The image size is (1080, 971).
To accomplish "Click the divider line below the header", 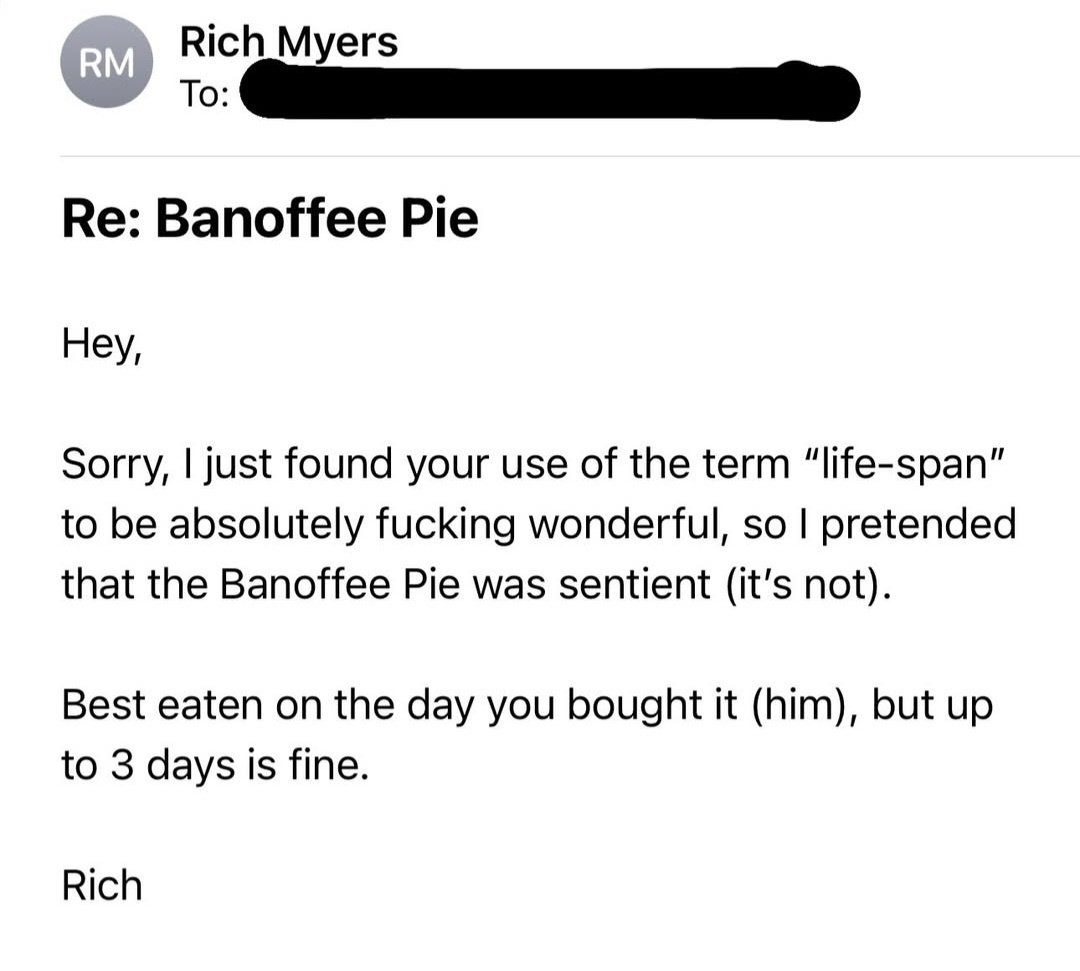I will [x=570, y=156].
